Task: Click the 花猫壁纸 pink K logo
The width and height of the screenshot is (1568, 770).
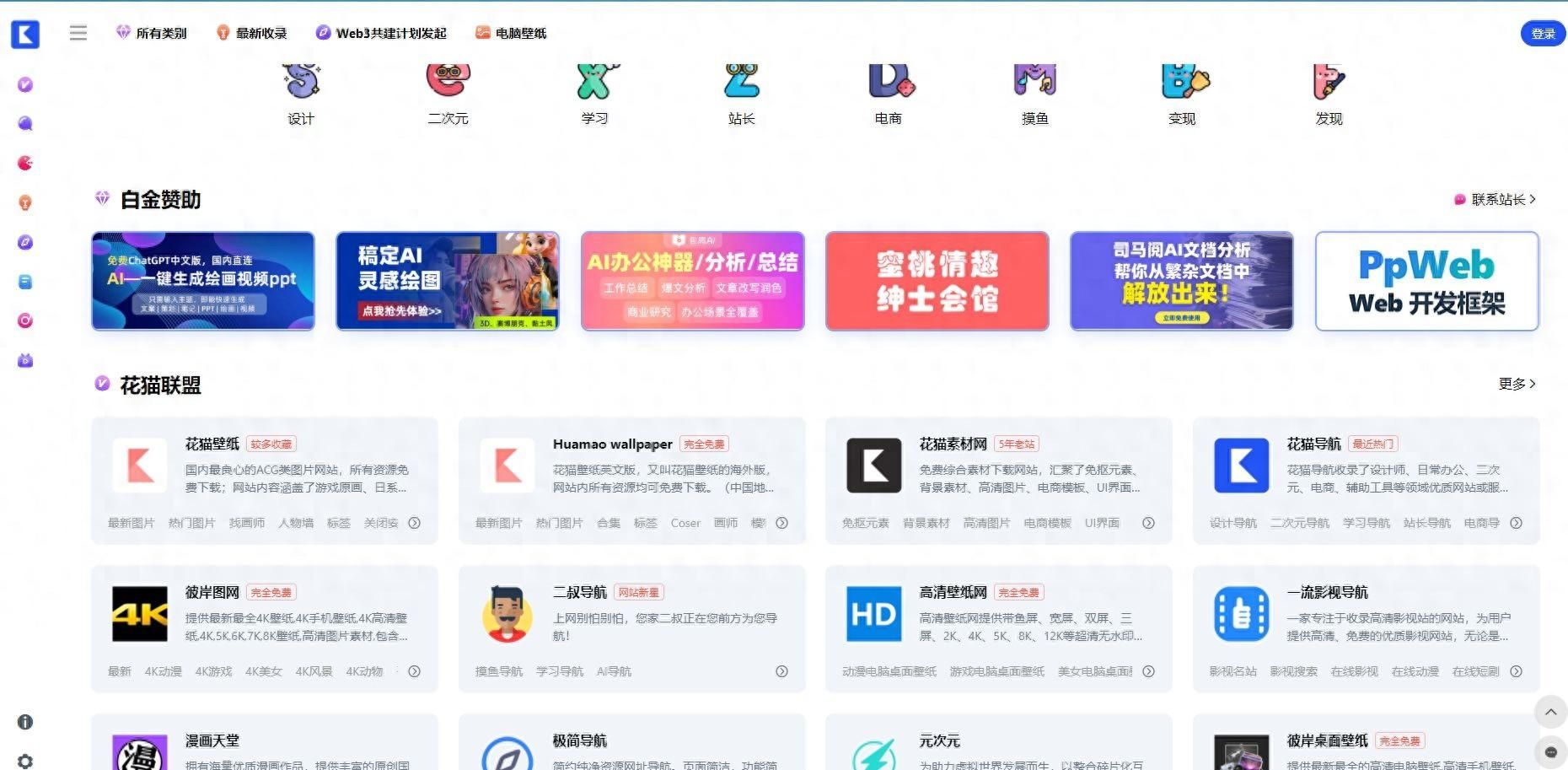Action: click(140, 466)
